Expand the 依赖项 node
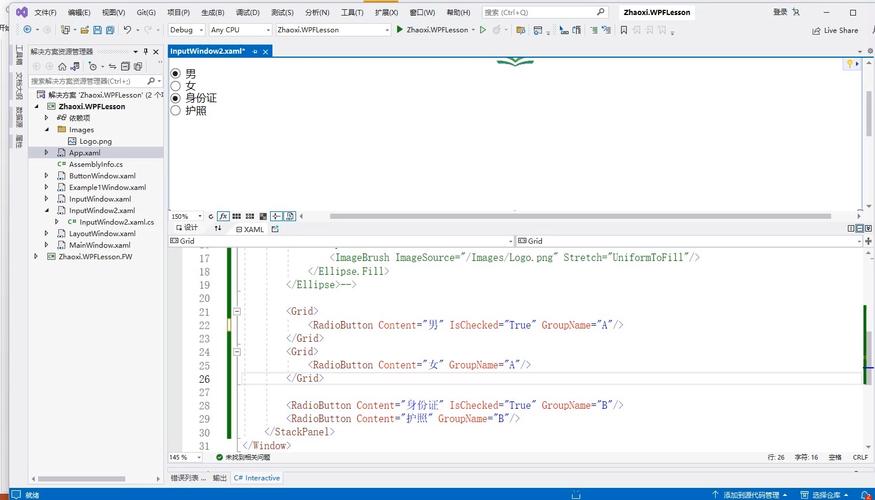This screenshot has height=500, width=875. point(47,118)
